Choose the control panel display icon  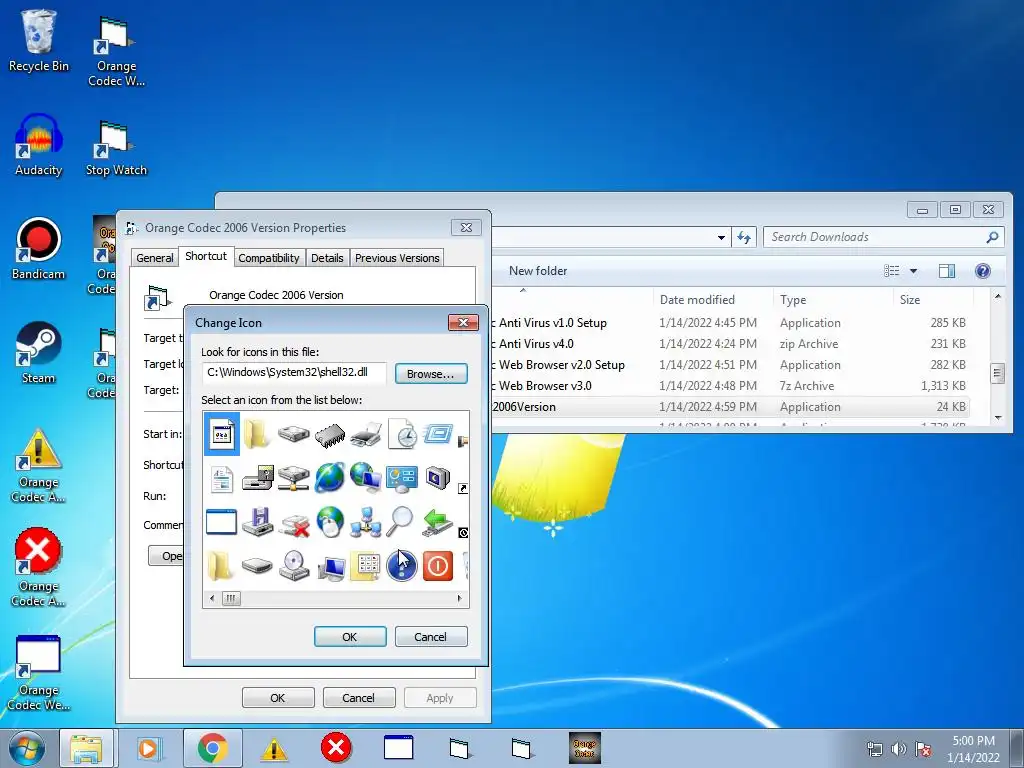click(x=402, y=478)
